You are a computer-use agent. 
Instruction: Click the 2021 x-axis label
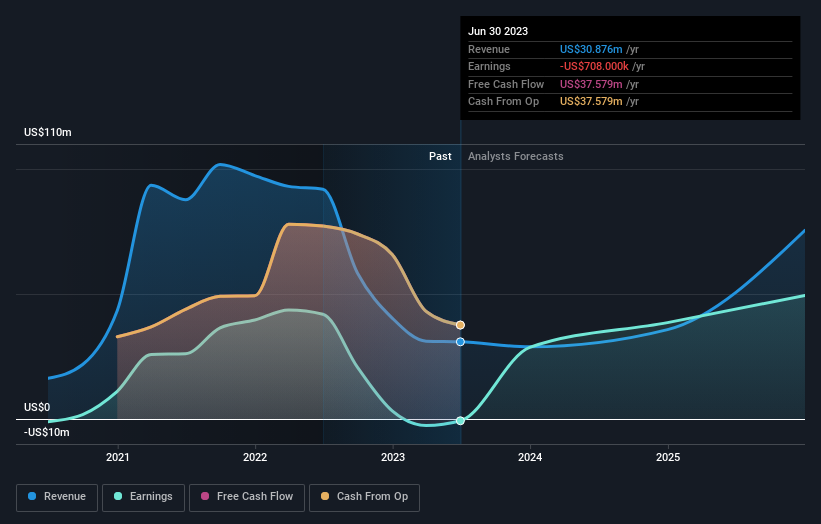point(118,457)
